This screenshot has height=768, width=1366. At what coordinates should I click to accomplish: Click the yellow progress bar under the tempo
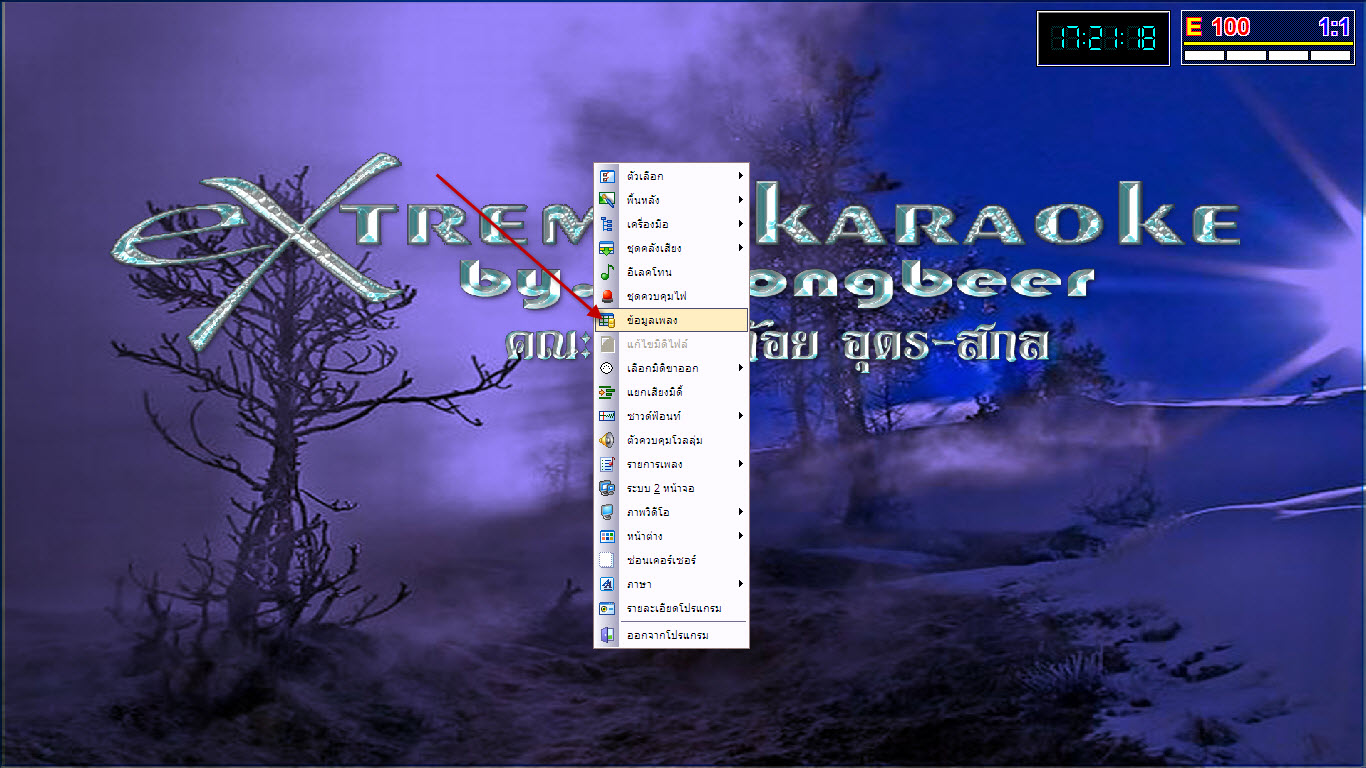point(1268,45)
